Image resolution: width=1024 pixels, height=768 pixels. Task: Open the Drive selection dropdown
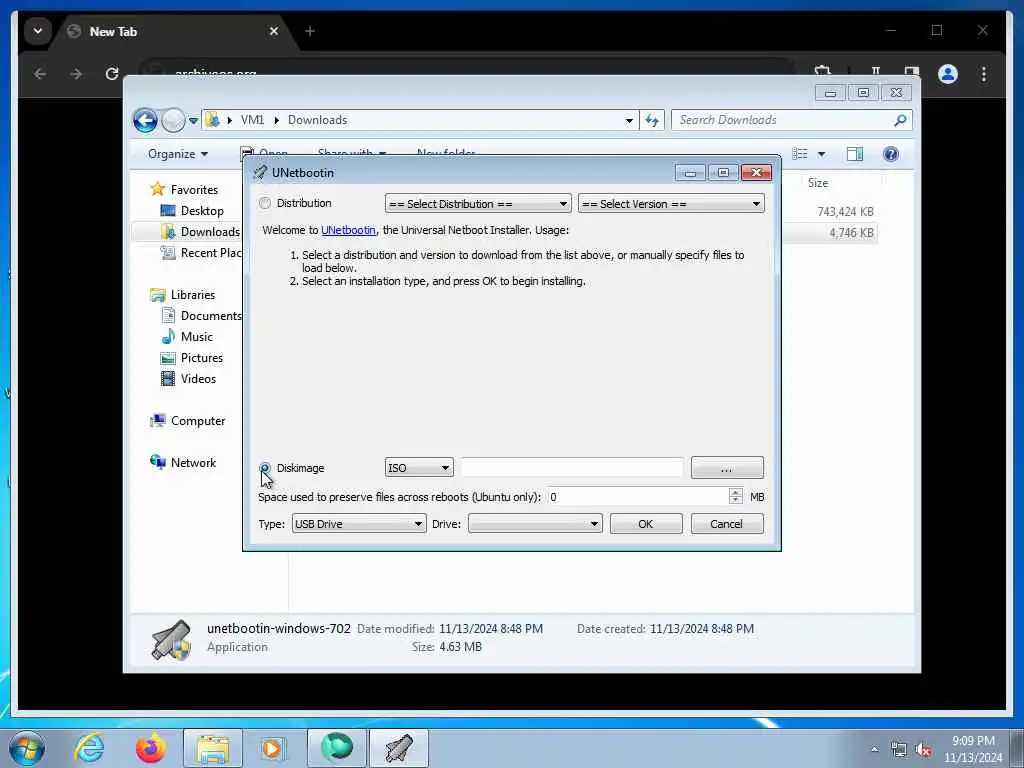pos(535,524)
